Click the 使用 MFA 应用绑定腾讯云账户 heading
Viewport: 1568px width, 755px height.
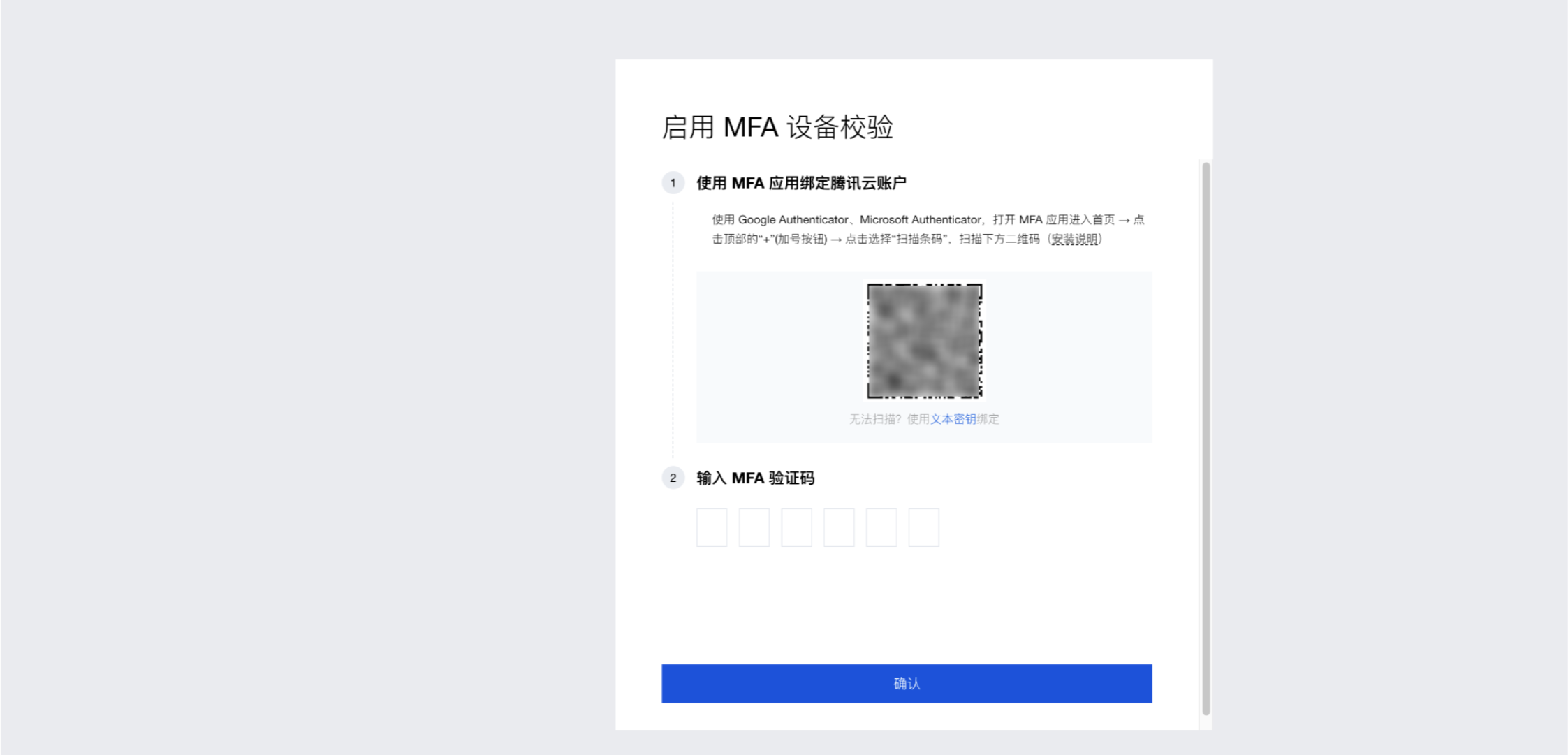click(801, 183)
